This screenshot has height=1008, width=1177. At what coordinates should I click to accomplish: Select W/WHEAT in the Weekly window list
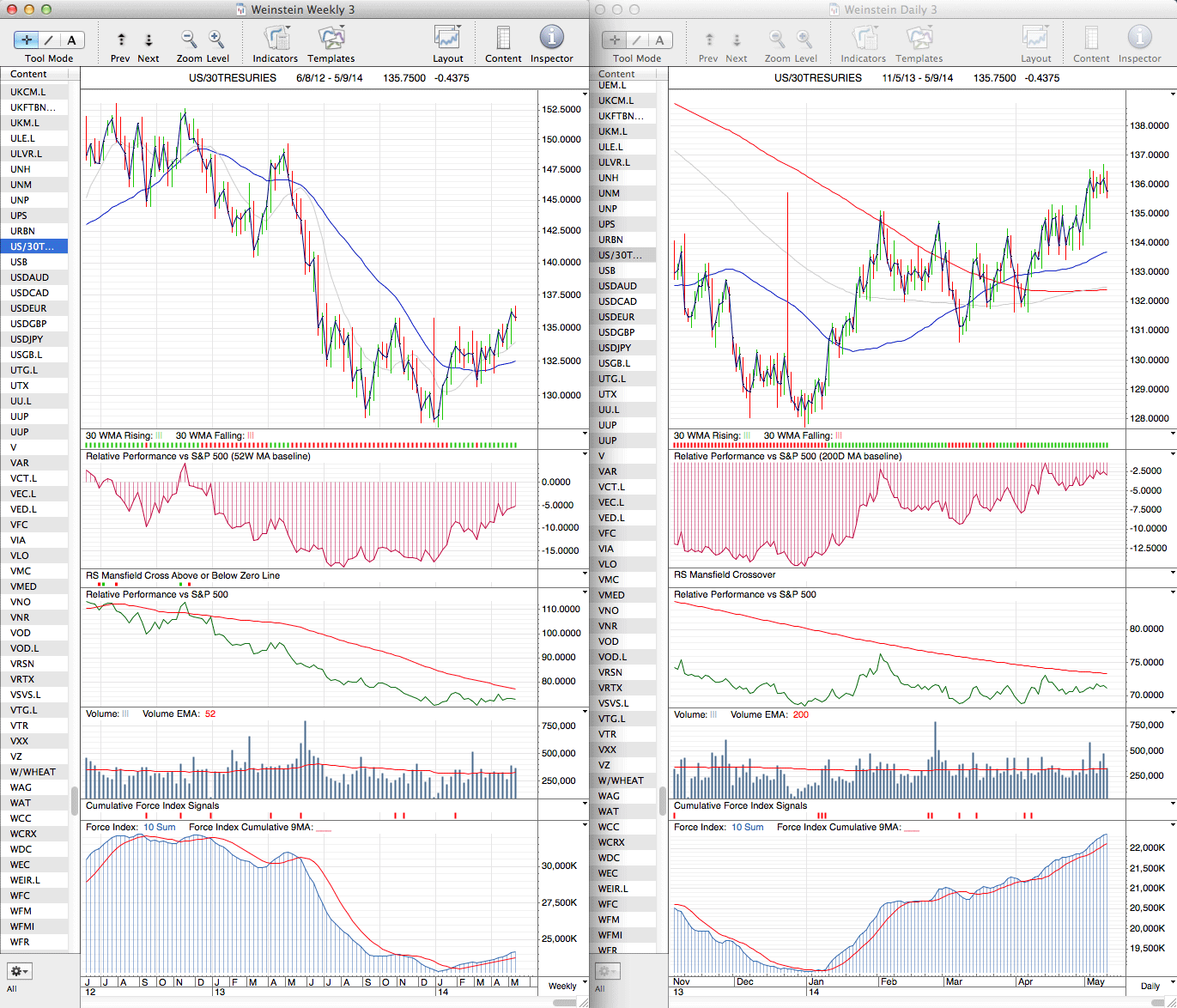[x=33, y=772]
